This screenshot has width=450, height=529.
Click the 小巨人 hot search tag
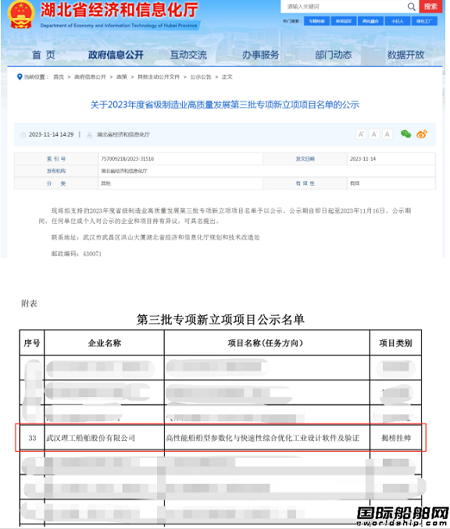pyautogui.click(x=397, y=21)
